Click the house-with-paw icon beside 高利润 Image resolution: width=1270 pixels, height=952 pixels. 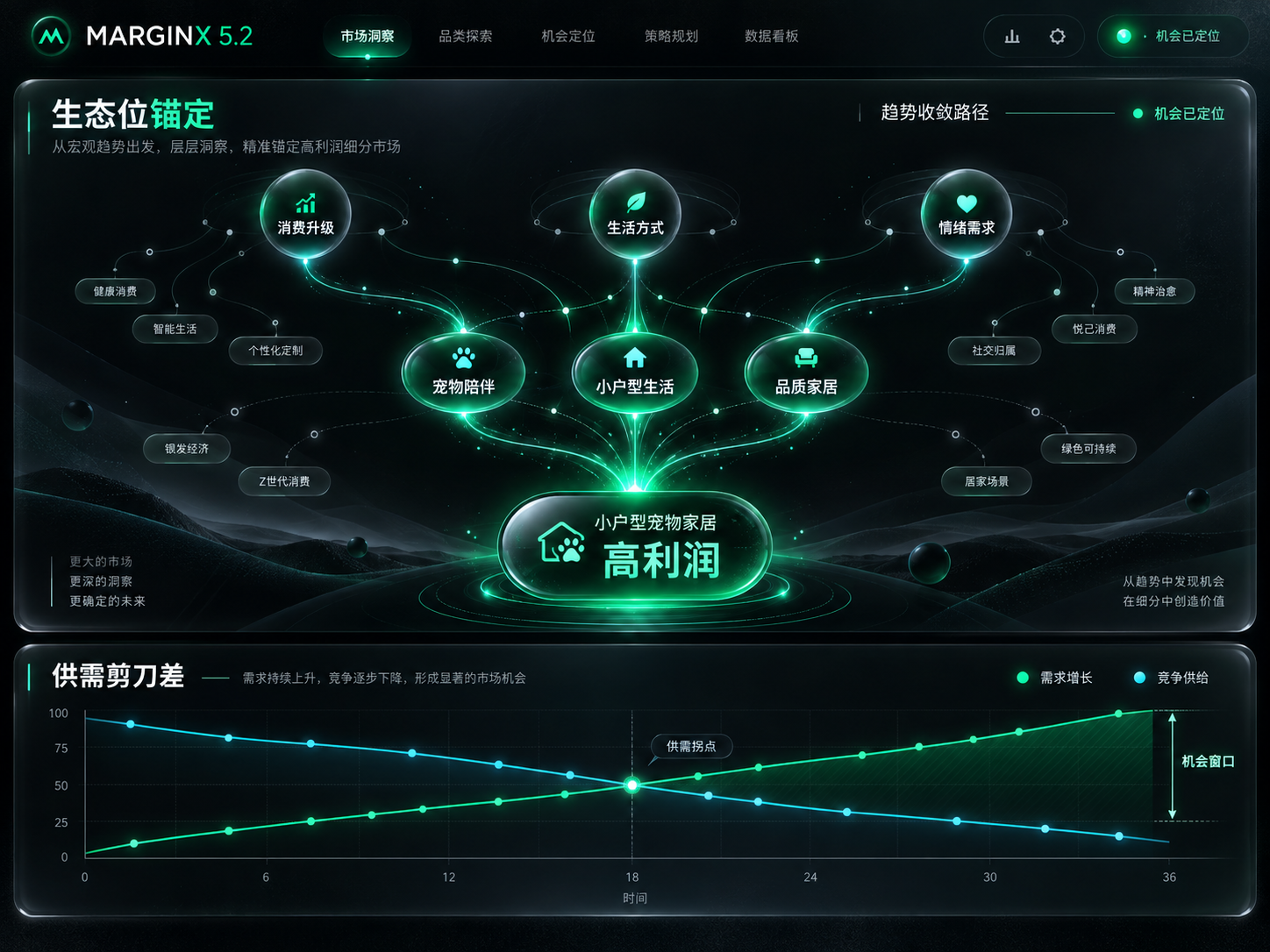click(561, 543)
